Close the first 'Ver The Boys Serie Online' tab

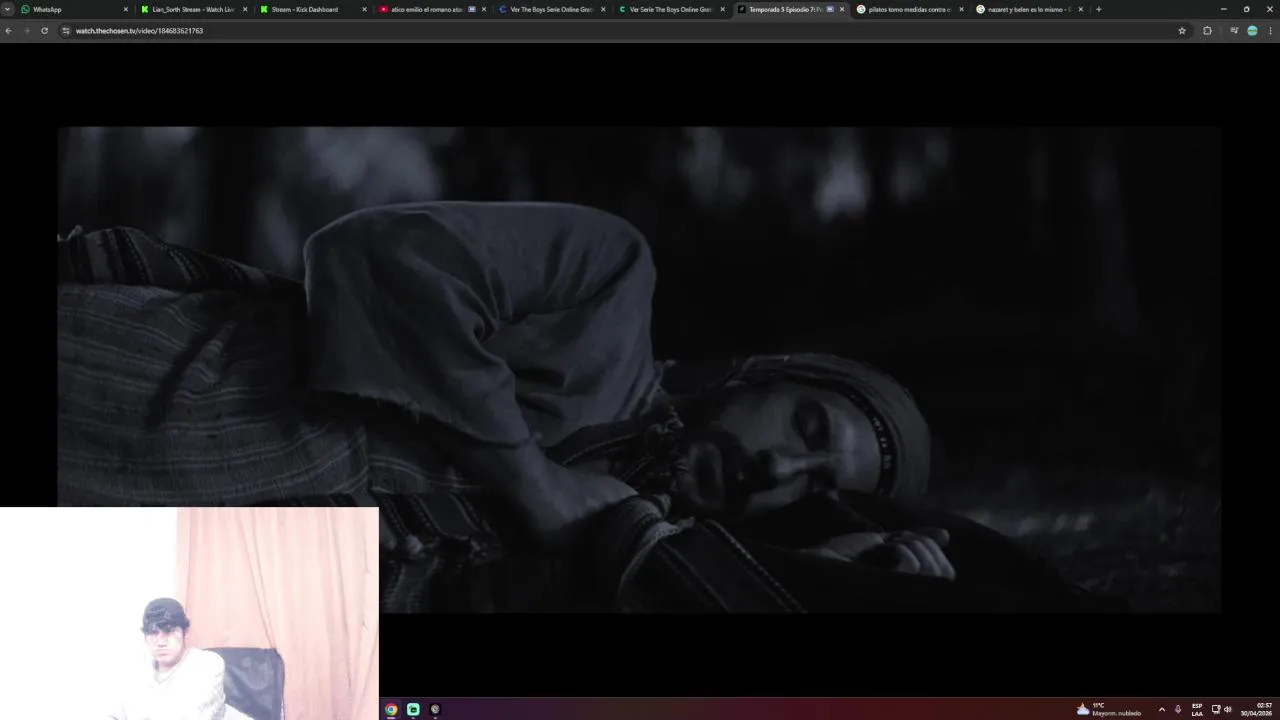point(603,9)
